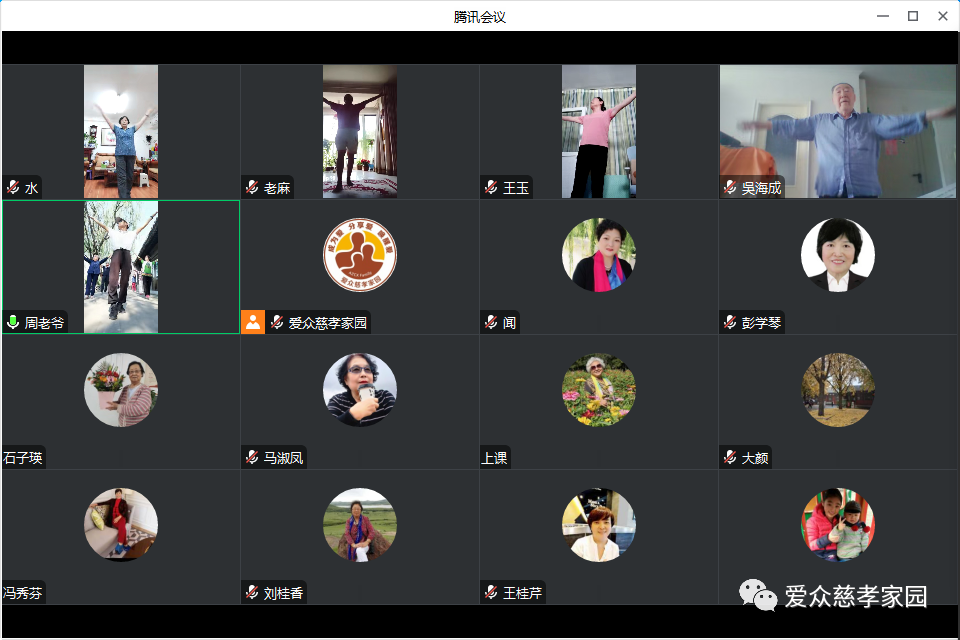Click the orange host icon beside 爱众慈孝家园
The image size is (960, 640).
[252, 322]
